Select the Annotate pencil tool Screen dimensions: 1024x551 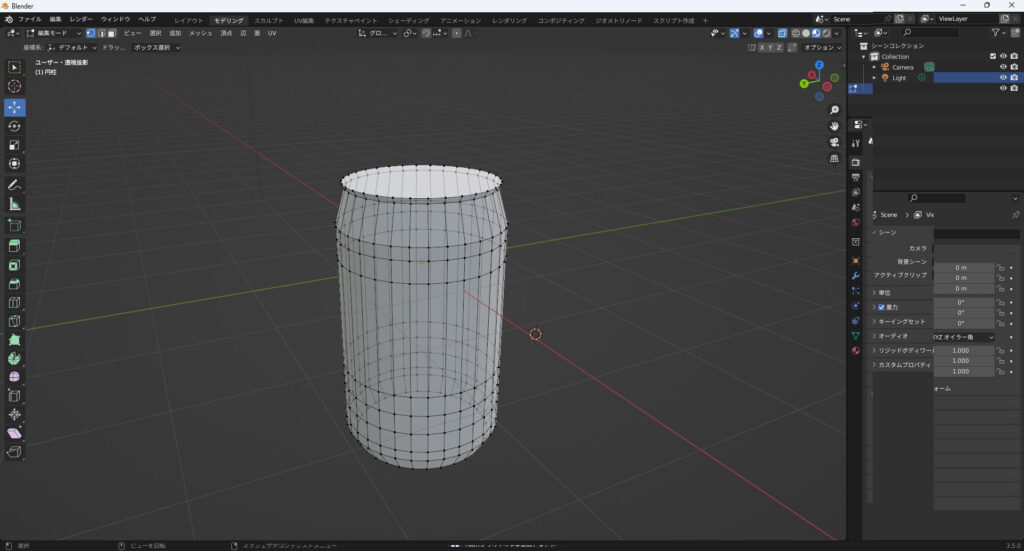(x=14, y=185)
